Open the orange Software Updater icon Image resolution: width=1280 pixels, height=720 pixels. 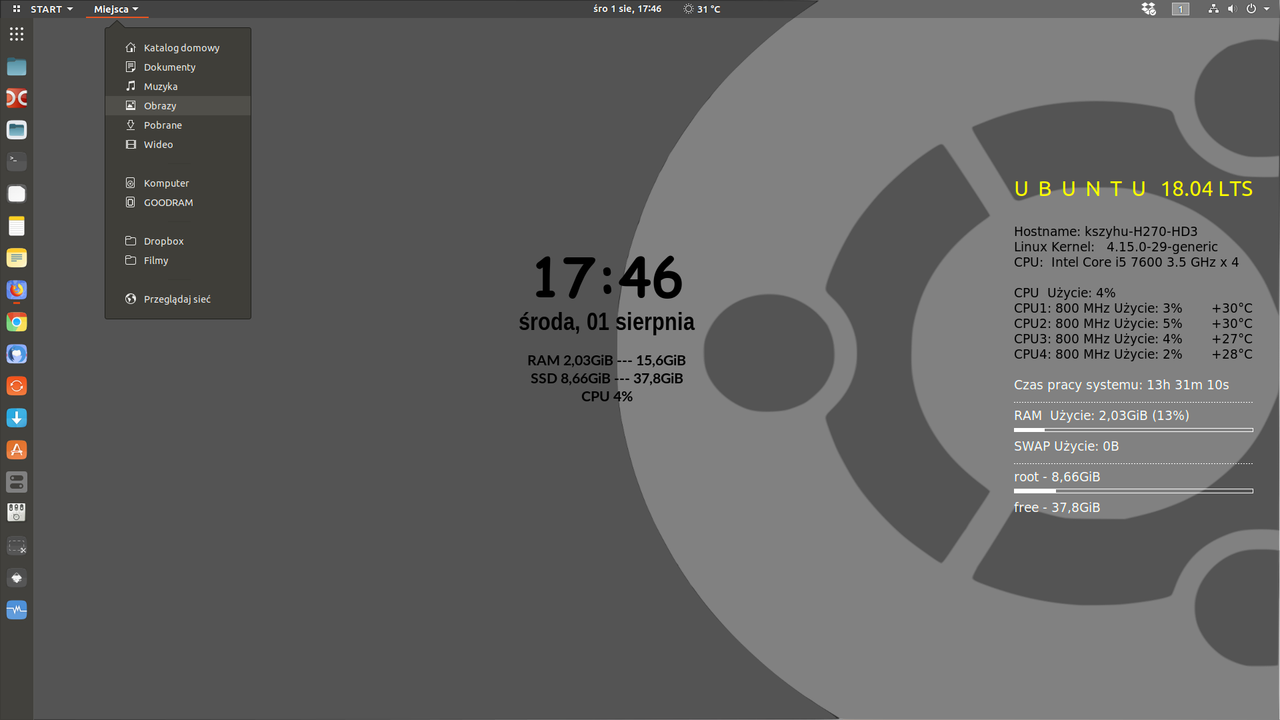click(x=16, y=386)
